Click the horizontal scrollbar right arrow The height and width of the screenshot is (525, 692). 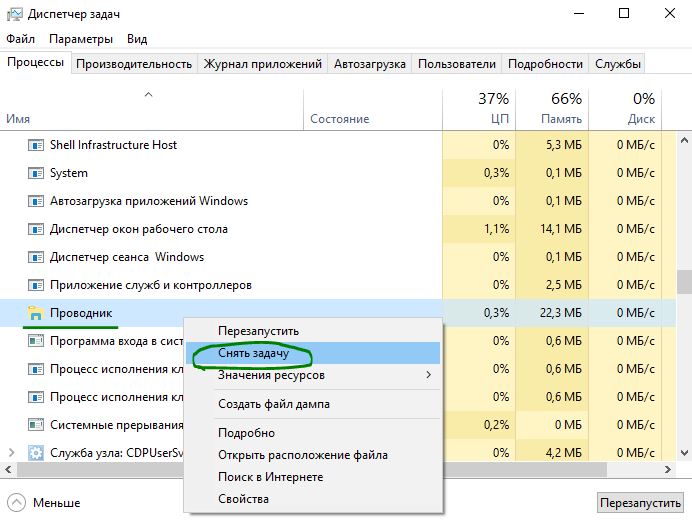(668, 469)
